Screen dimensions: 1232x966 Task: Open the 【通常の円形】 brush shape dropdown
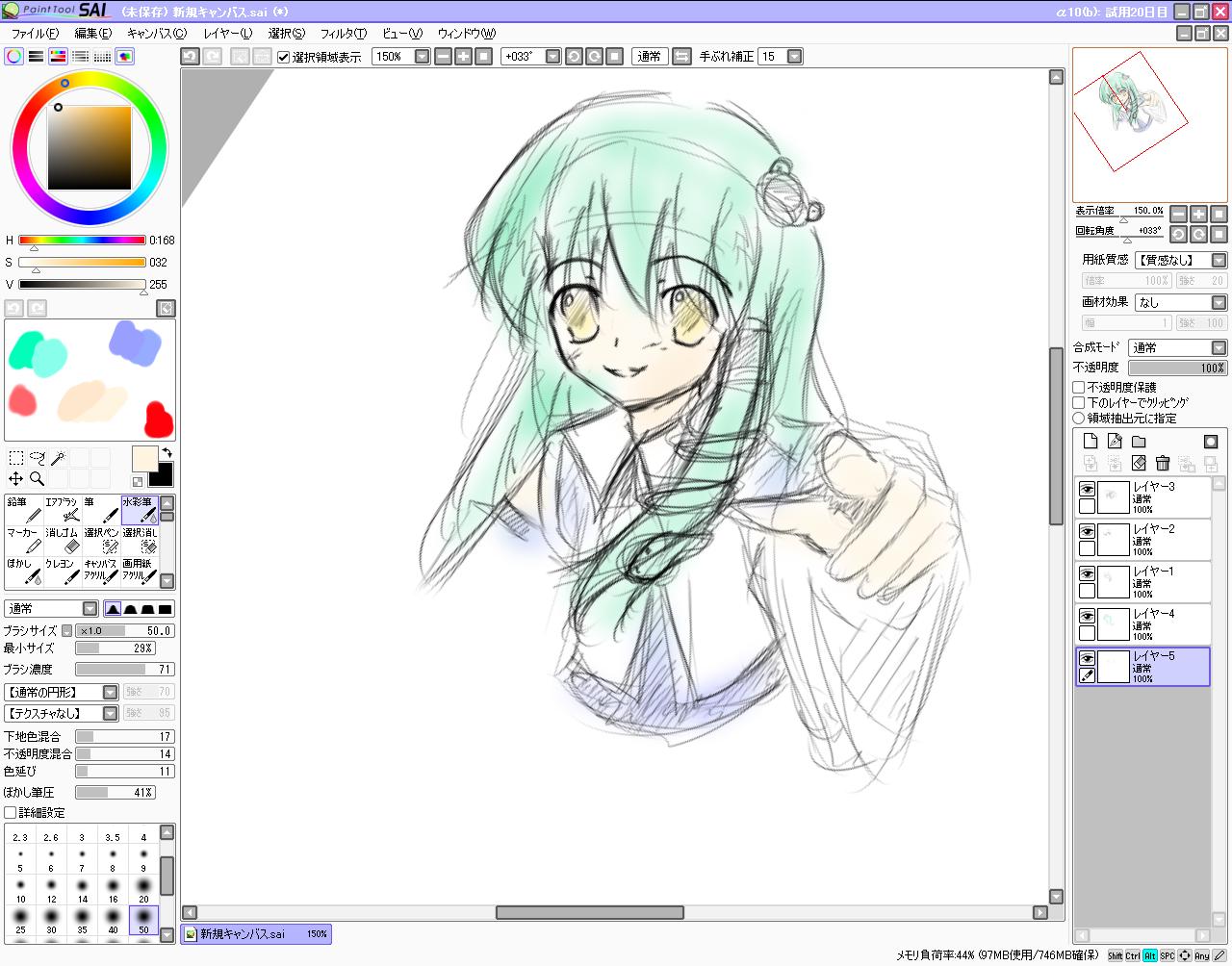pos(110,692)
